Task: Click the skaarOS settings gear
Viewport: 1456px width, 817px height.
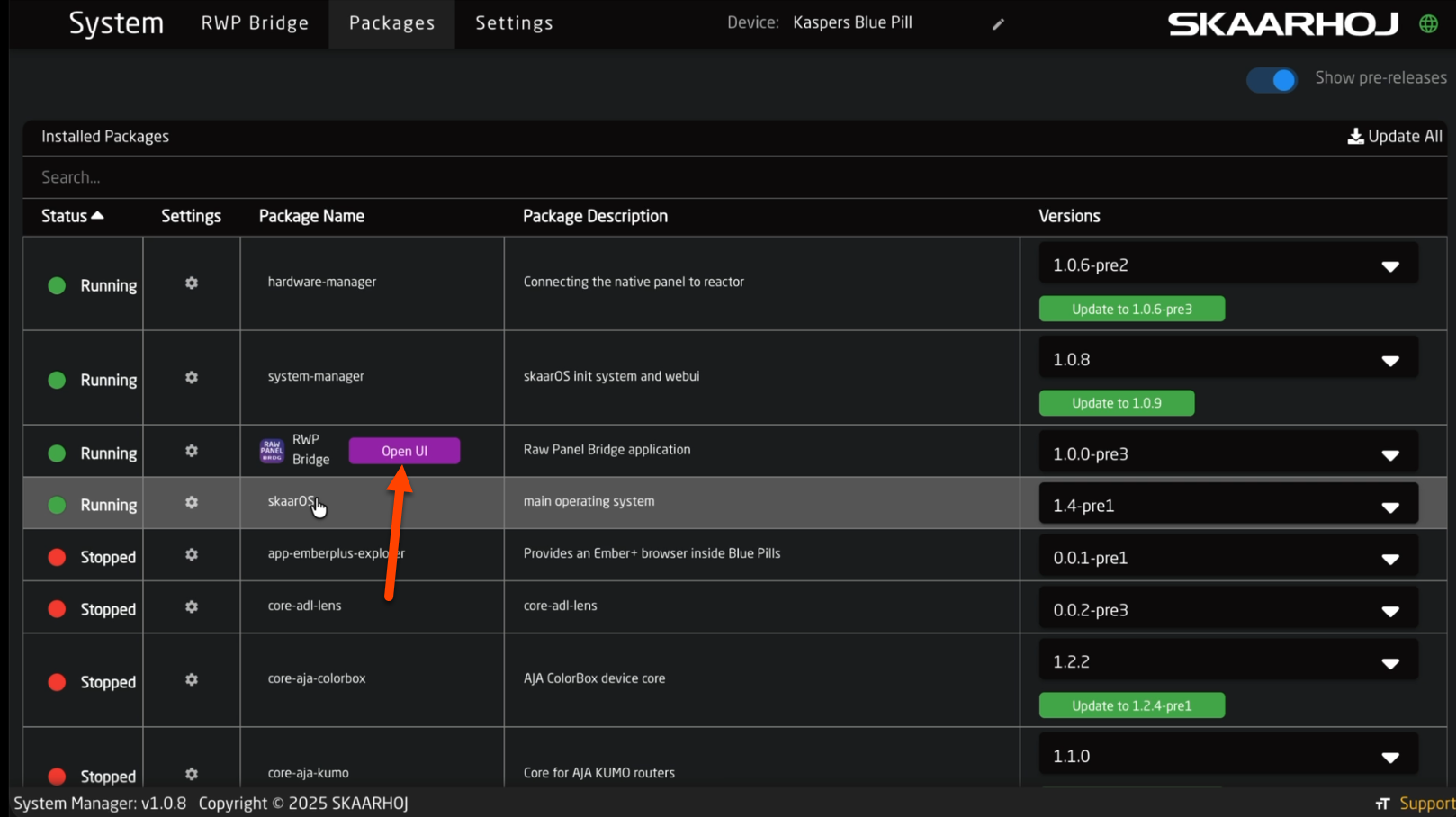Action: 192,503
